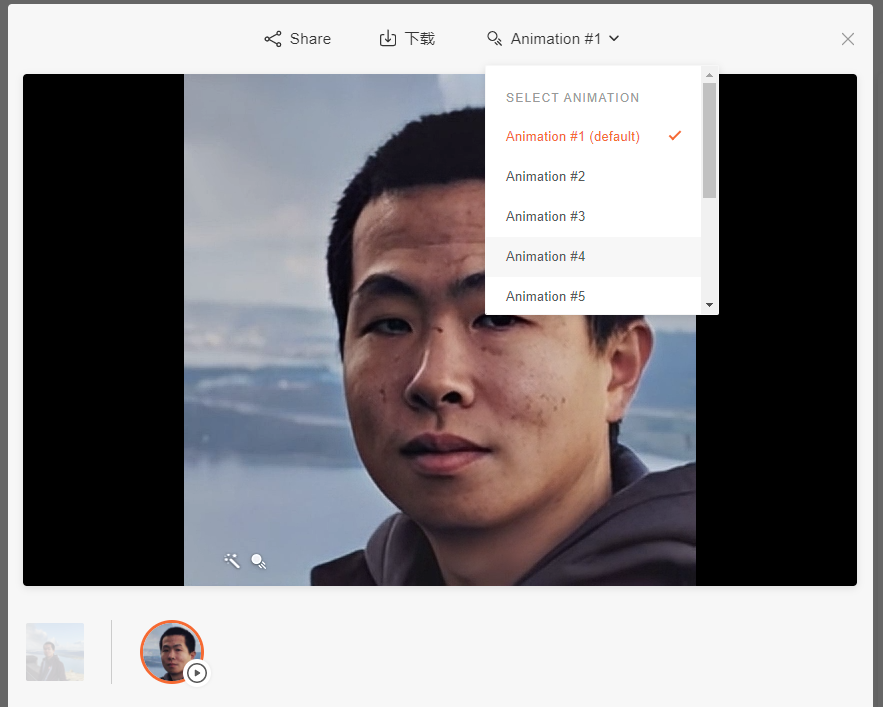This screenshot has height=707, width=883.
Task: Click the download tray icon
Action: [x=388, y=39]
